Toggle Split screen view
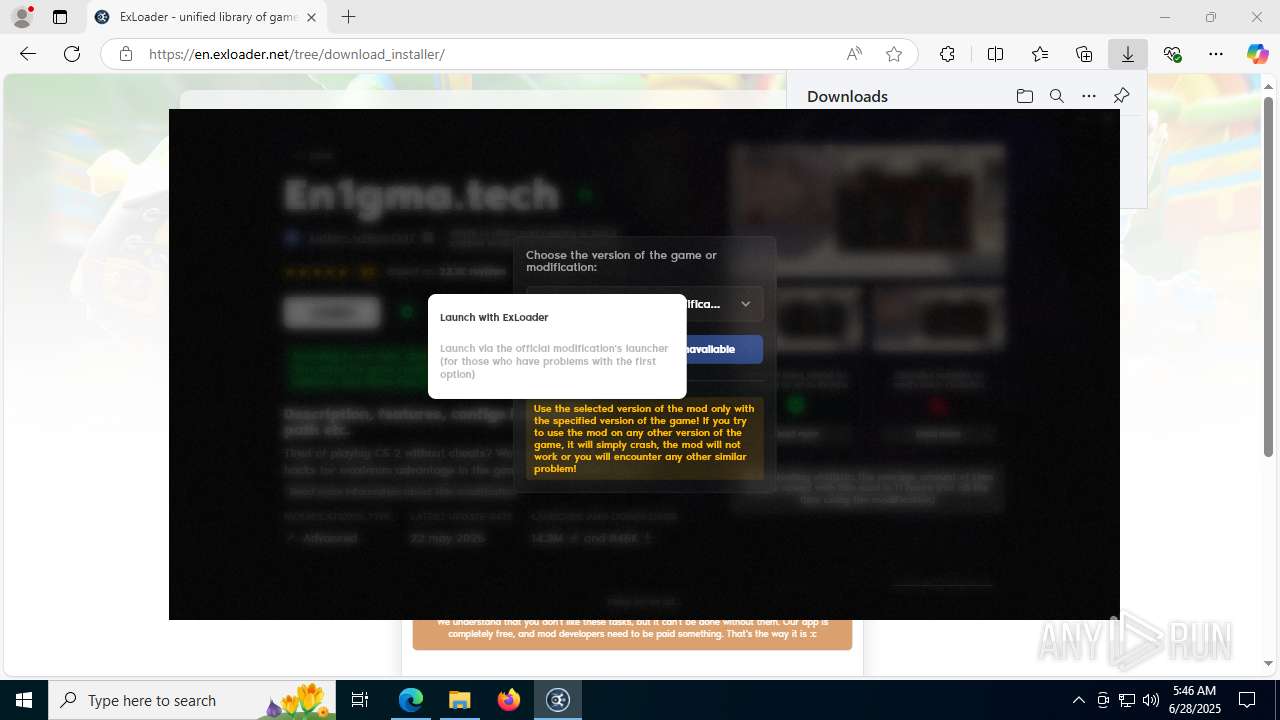This screenshot has width=1280, height=720. coord(995,54)
